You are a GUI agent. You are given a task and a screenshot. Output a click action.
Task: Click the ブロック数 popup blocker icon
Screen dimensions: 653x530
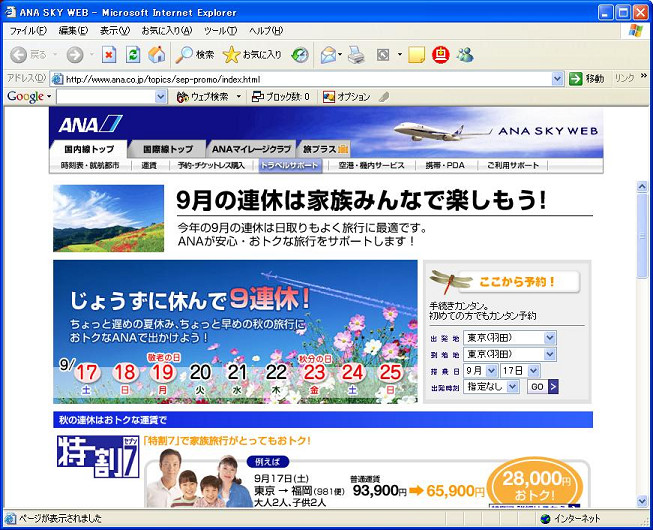(x=258, y=97)
